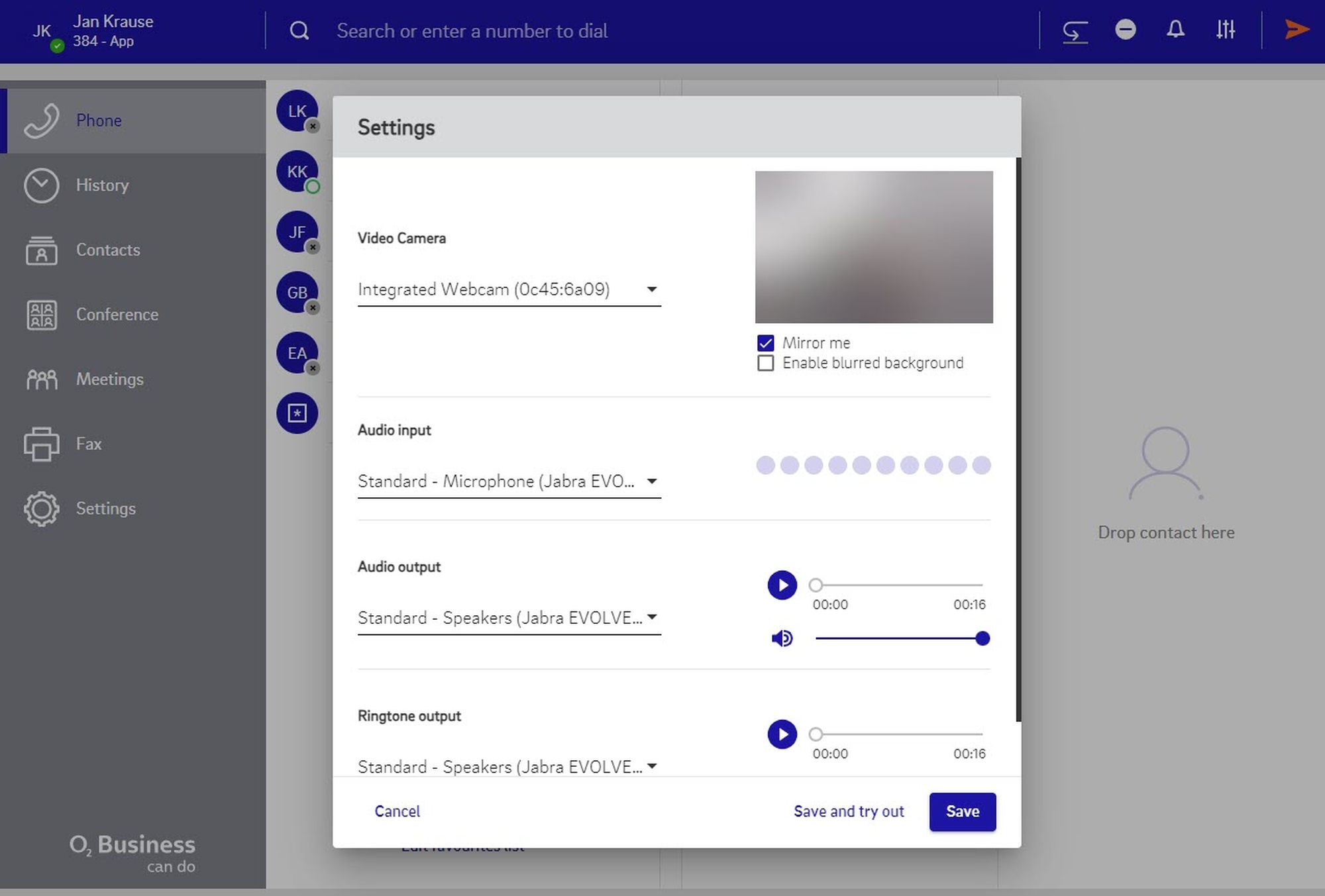Viewport: 1325px width, 896px height.
Task: Open the audio tuning sliders icon
Action: (1225, 30)
